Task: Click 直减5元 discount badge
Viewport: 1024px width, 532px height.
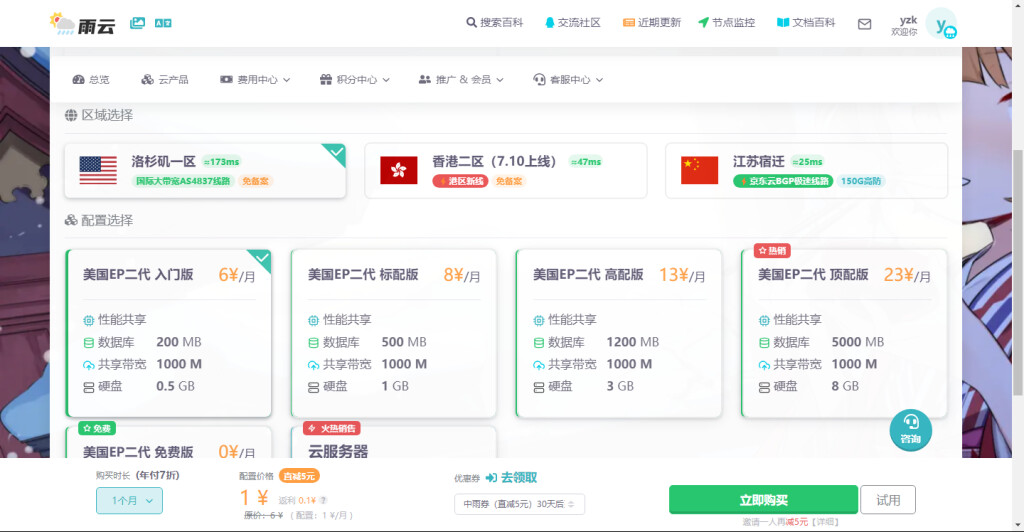Action: pos(299,476)
